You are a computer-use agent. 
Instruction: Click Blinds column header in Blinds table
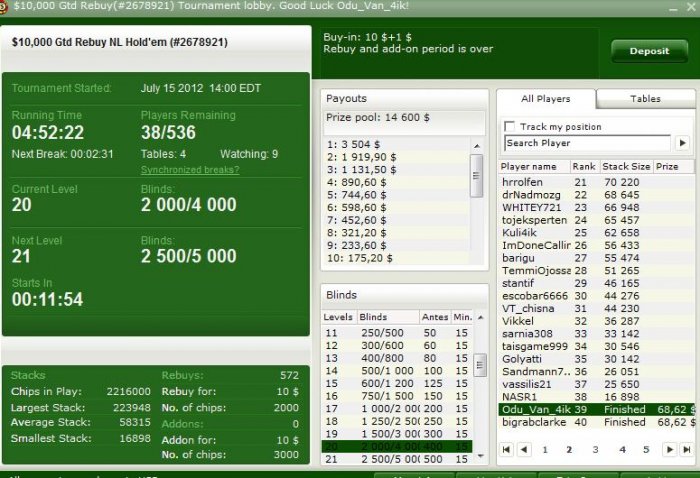tap(387, 317)
